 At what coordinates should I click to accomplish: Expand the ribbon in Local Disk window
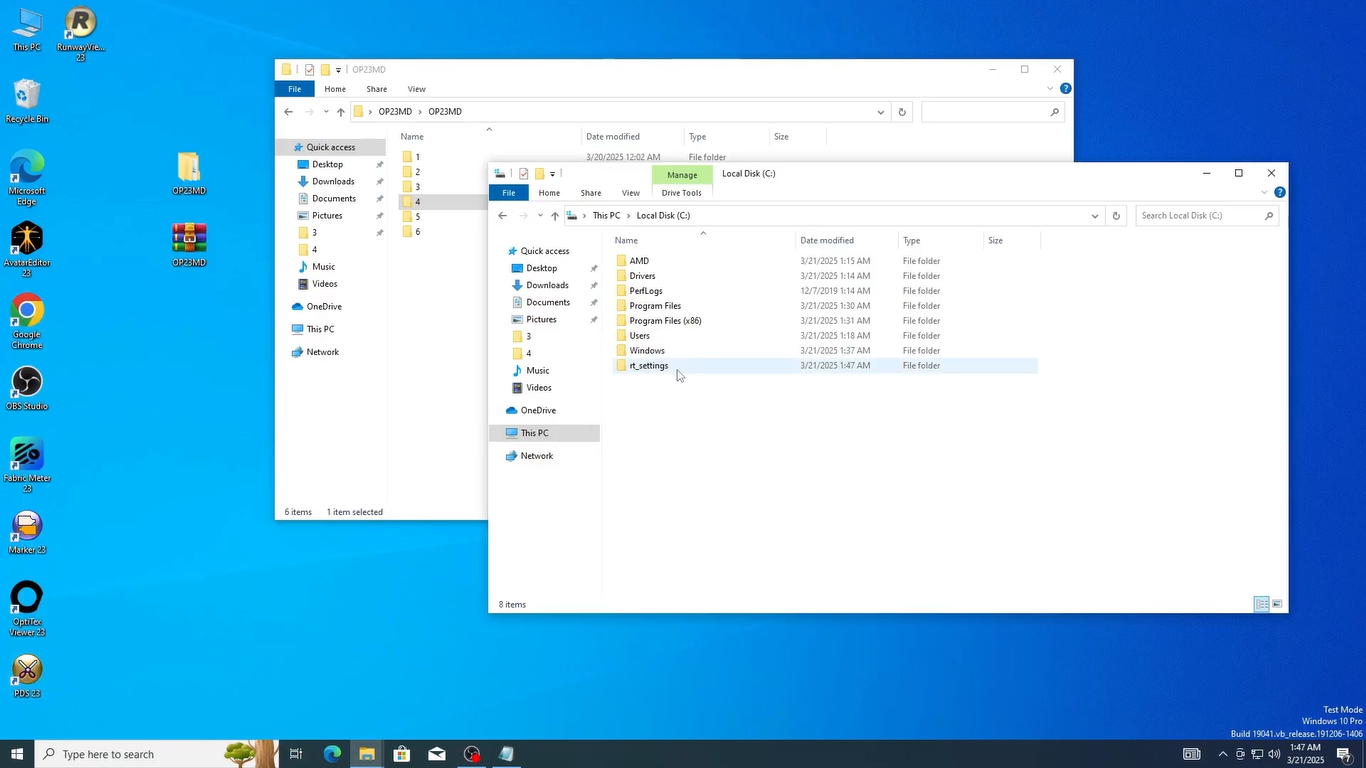(x=1264, y=193)
